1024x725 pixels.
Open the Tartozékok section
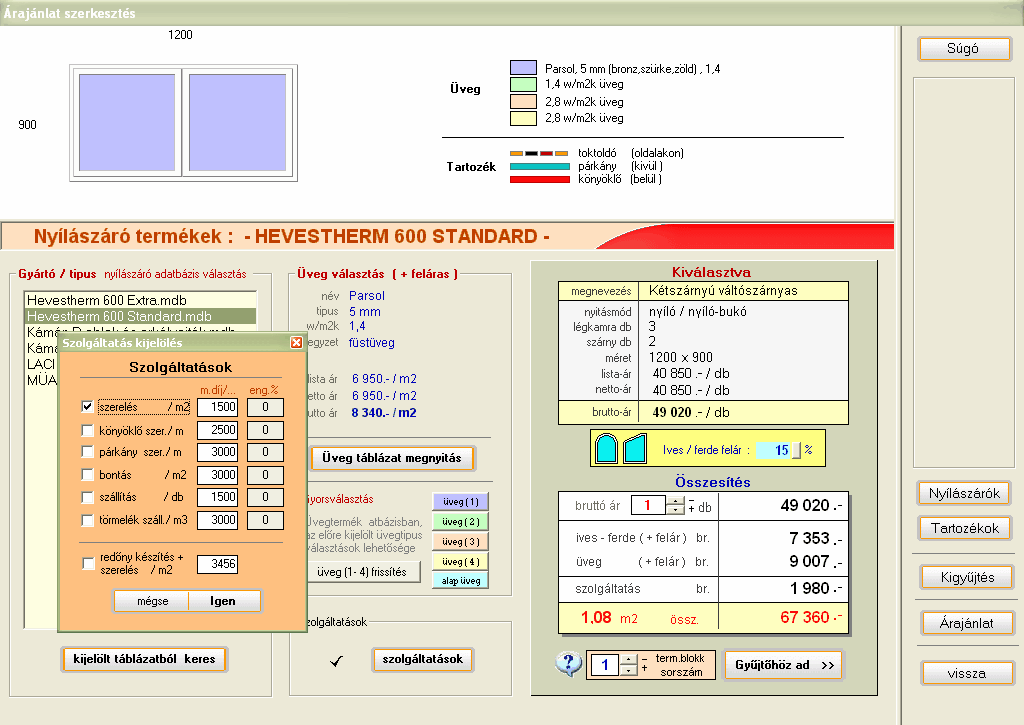coord(965,528)
